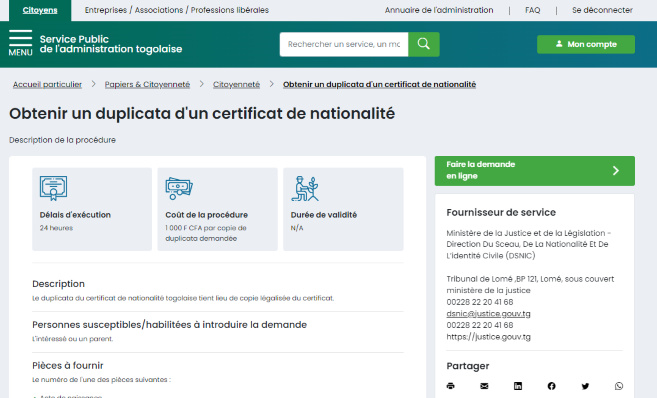Share on LinkedIn icon
The image size is (657, 398).
[518, 386]
